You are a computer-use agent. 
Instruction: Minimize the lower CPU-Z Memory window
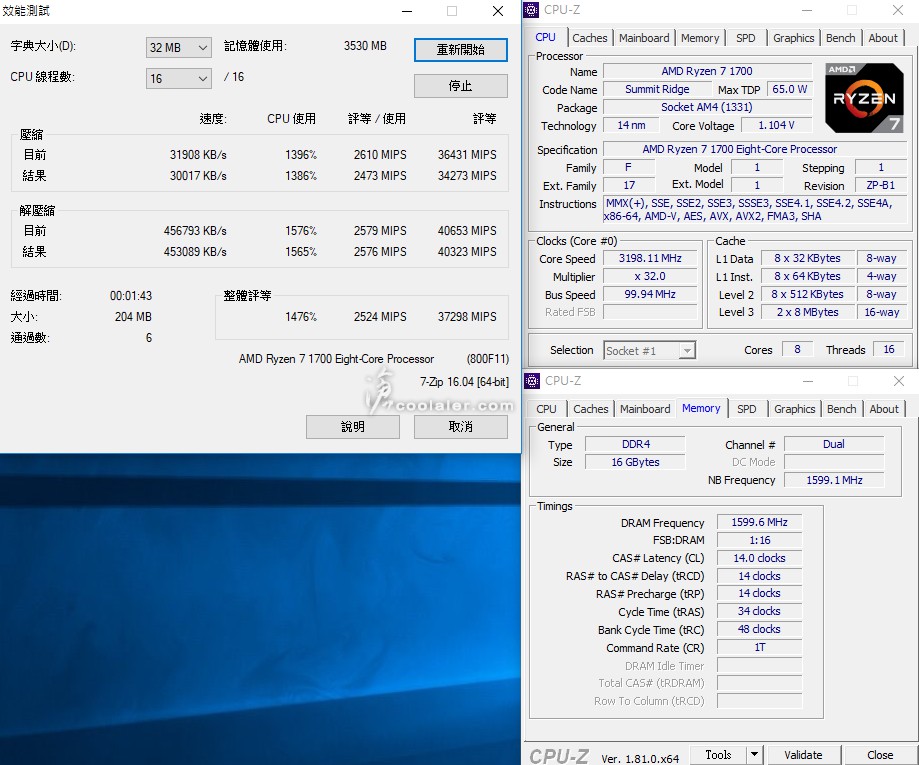pos(808,381)
